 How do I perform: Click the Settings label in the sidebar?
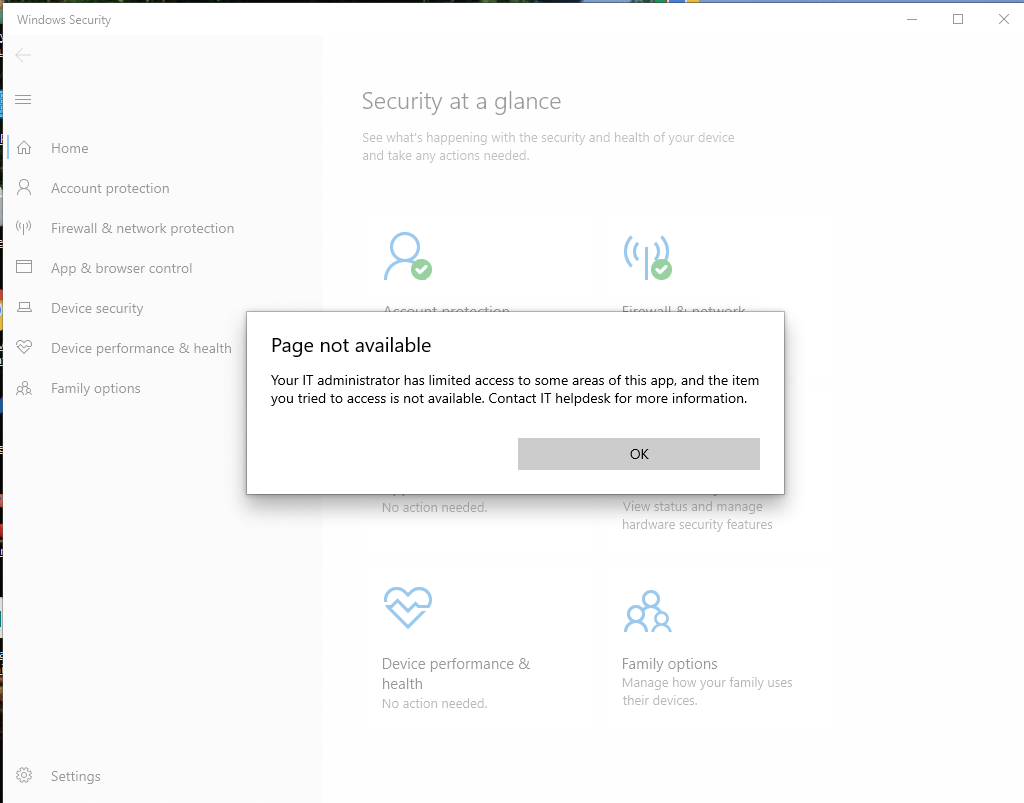pyautogui.click(x=76, y=776)
